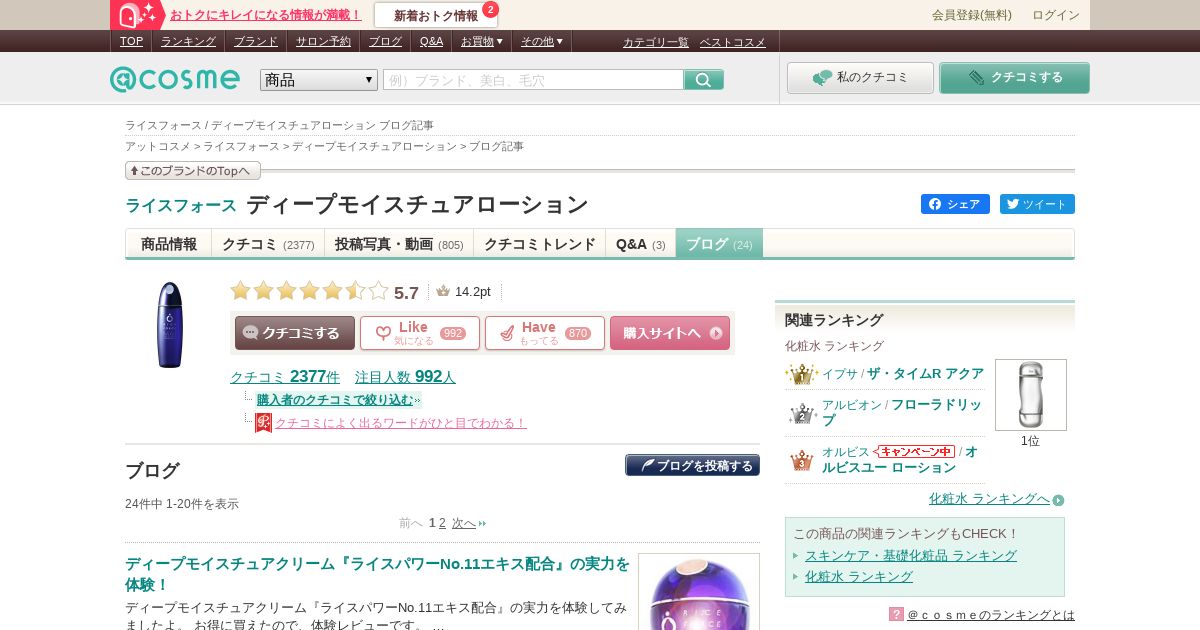The width and height of the screenshot is (1200, 630).
Task: Click the ブログを投稿する button
Action: (x=692, y=466)
